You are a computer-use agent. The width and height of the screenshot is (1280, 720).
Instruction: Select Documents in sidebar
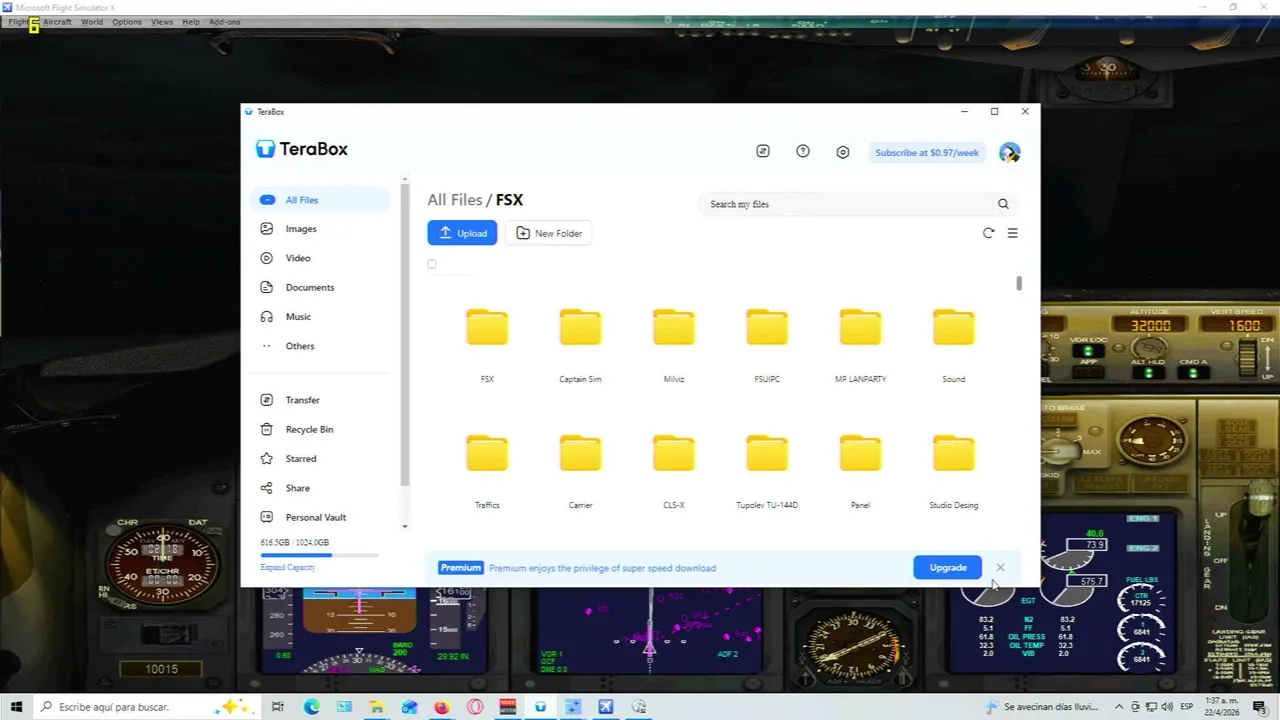point(320,287)
